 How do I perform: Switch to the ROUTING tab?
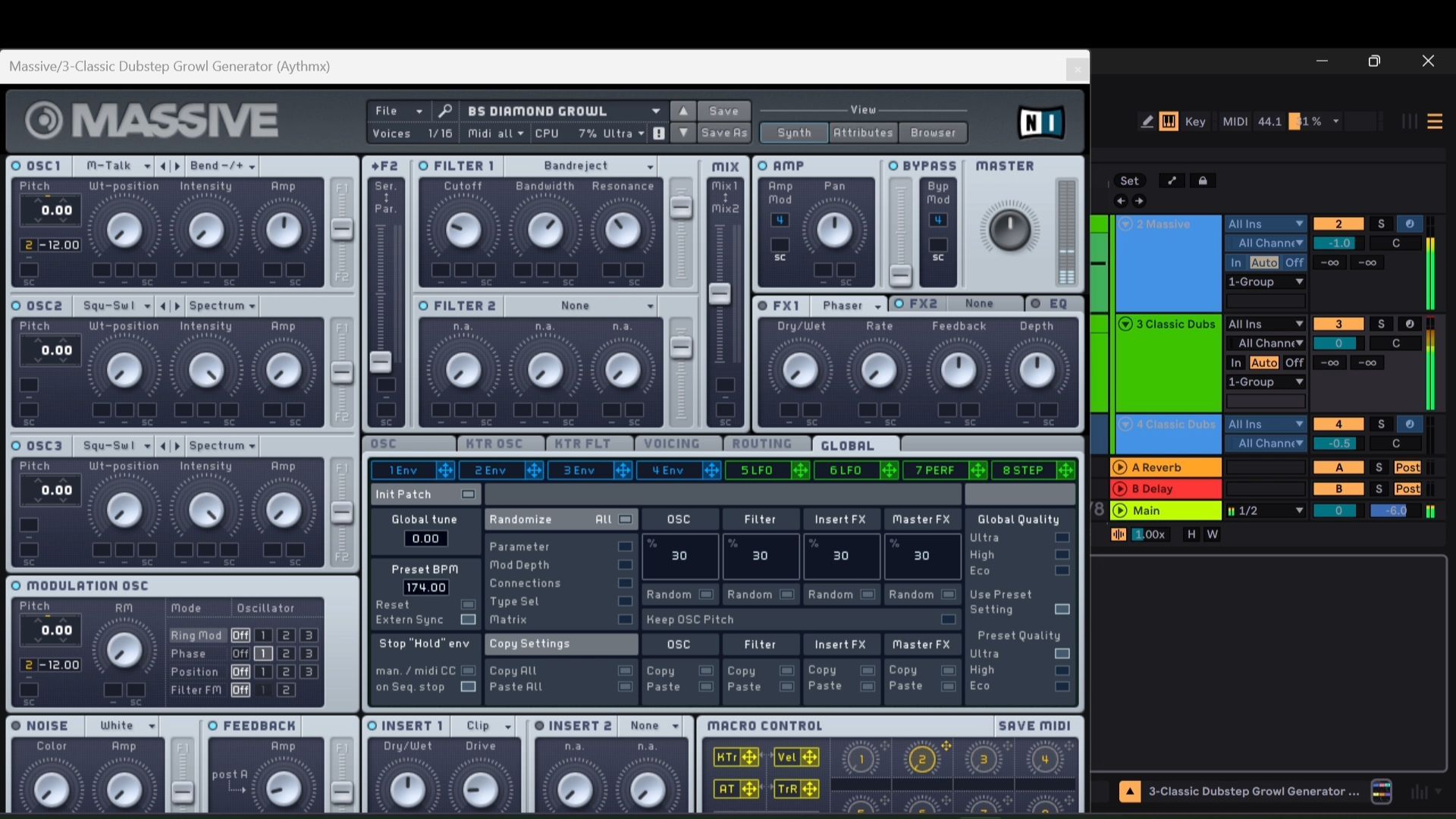[x=761, y=444]
